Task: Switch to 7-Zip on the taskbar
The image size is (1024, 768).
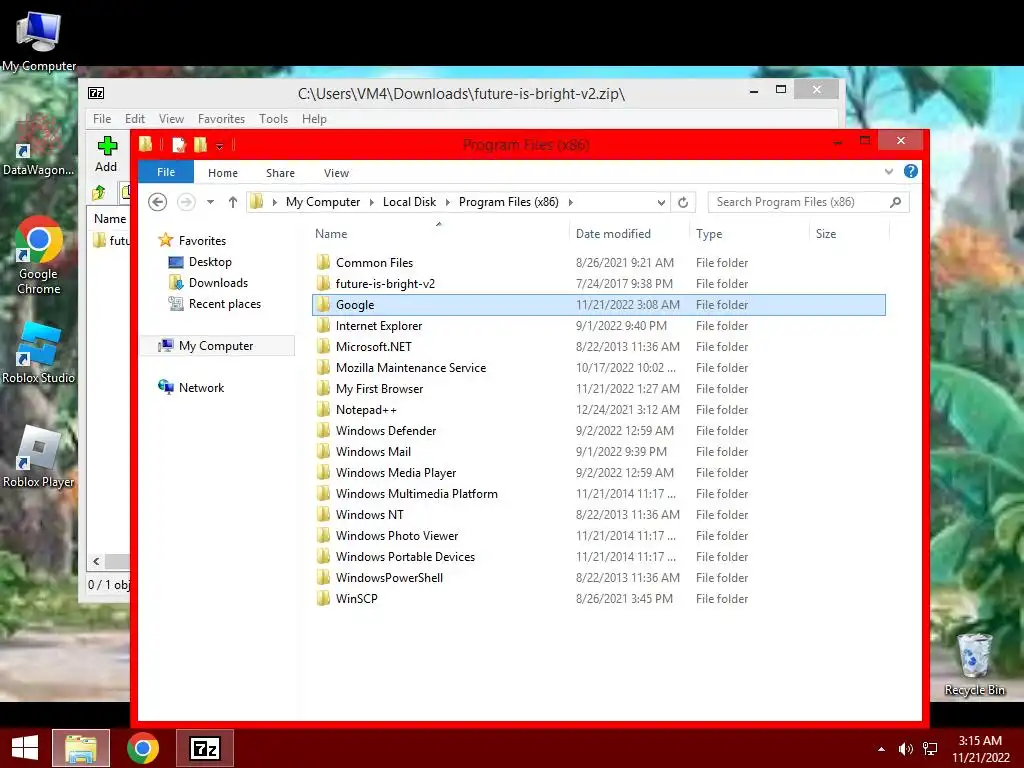Action: pos(205,748)
